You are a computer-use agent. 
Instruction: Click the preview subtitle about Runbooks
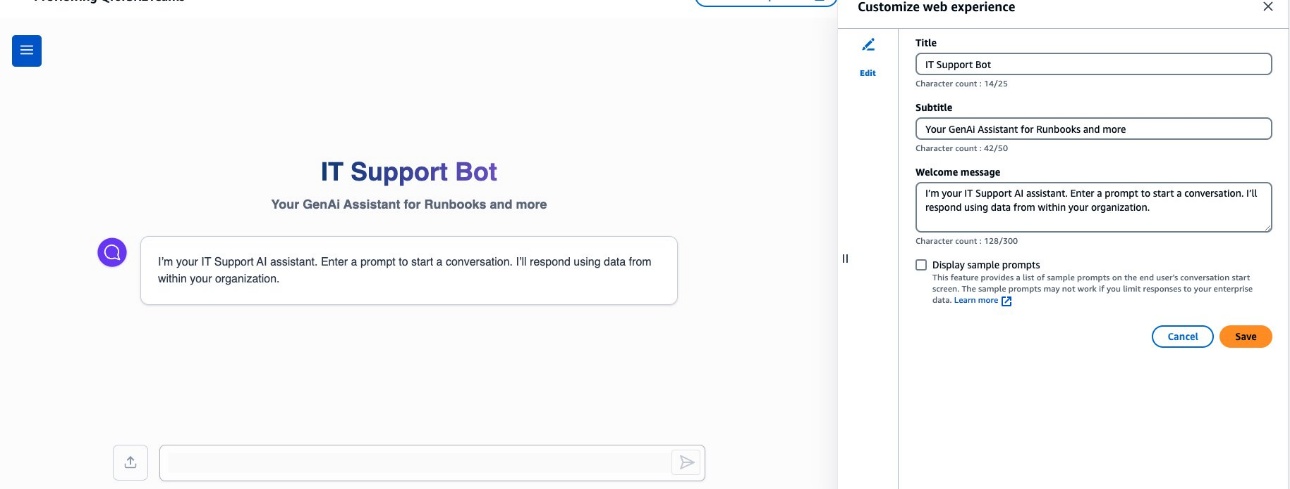coord(409,204)
